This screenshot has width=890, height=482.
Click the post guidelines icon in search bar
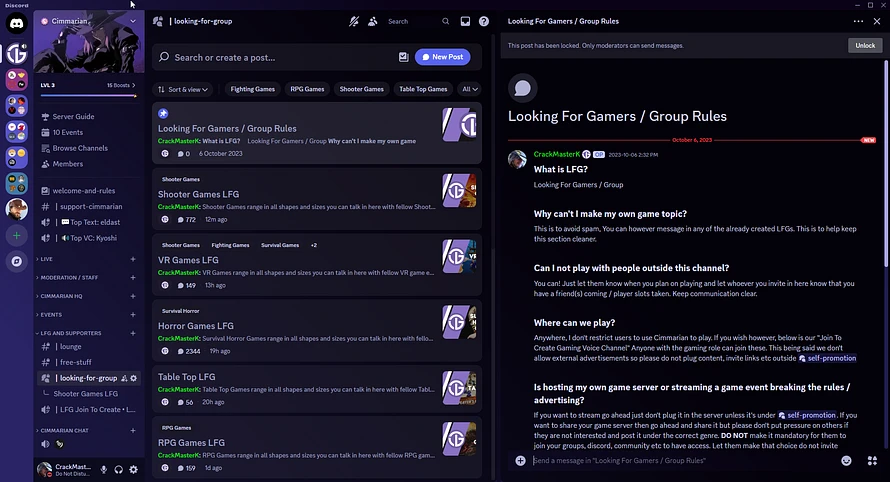coord(404,57)
